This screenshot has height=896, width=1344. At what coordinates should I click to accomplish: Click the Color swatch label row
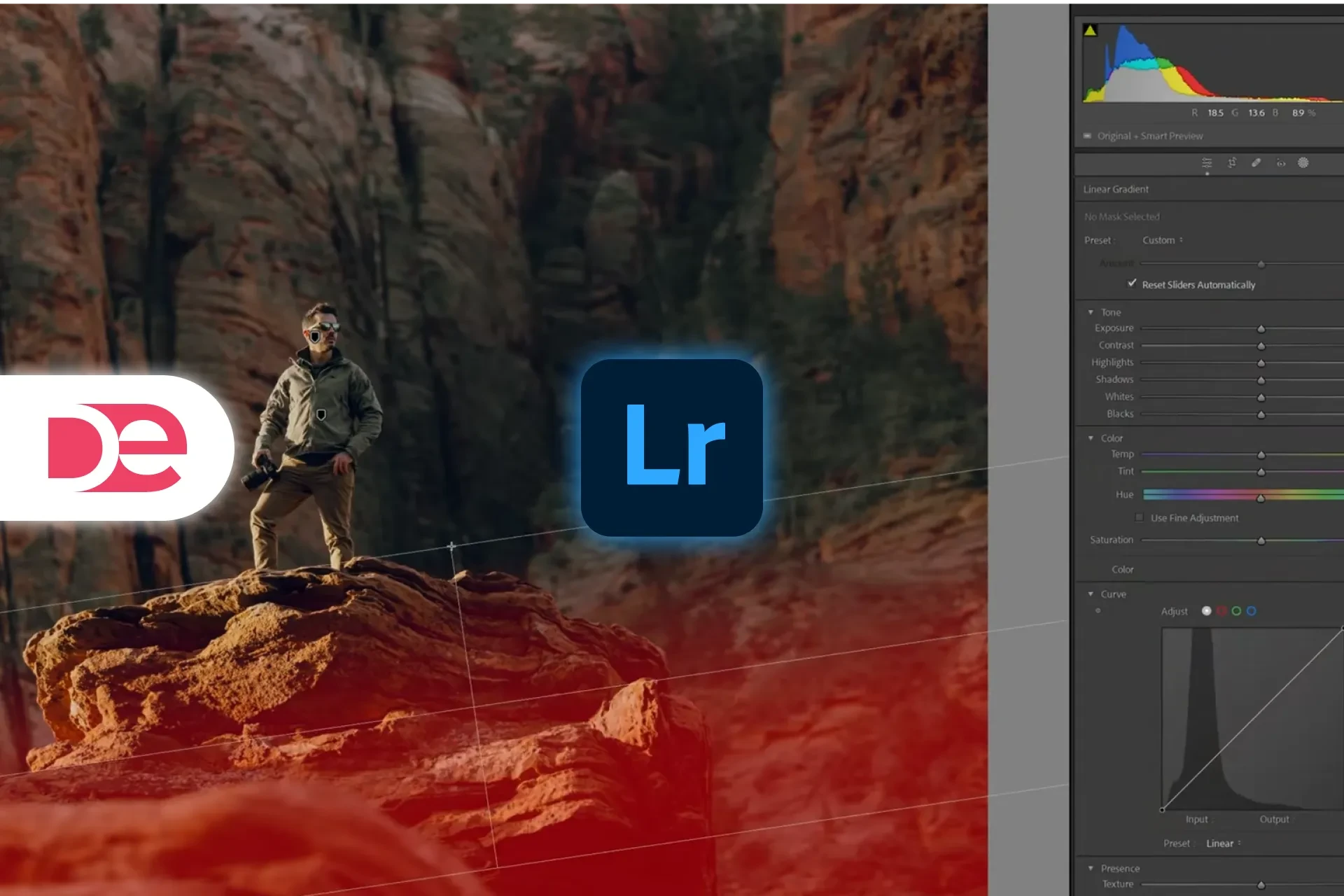pos(1123,570)
